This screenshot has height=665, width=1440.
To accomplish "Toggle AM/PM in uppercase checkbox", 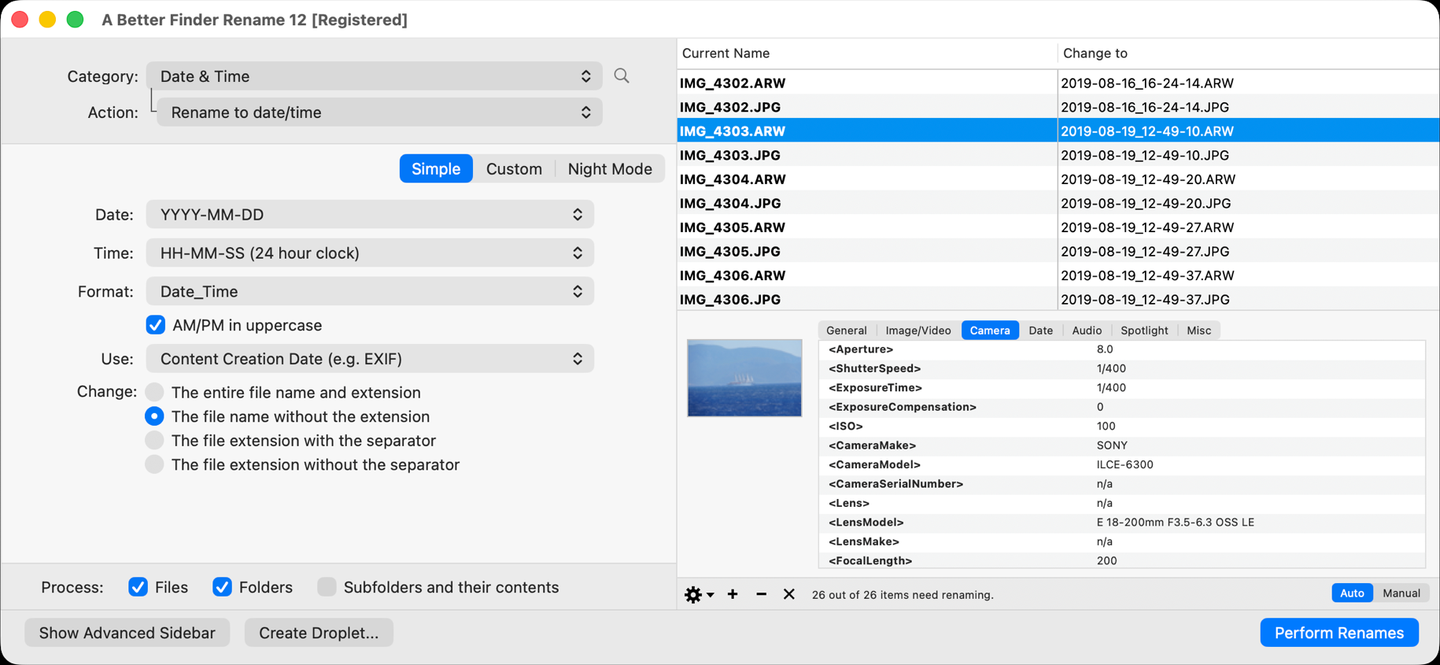I will click(x=155, y=325).
